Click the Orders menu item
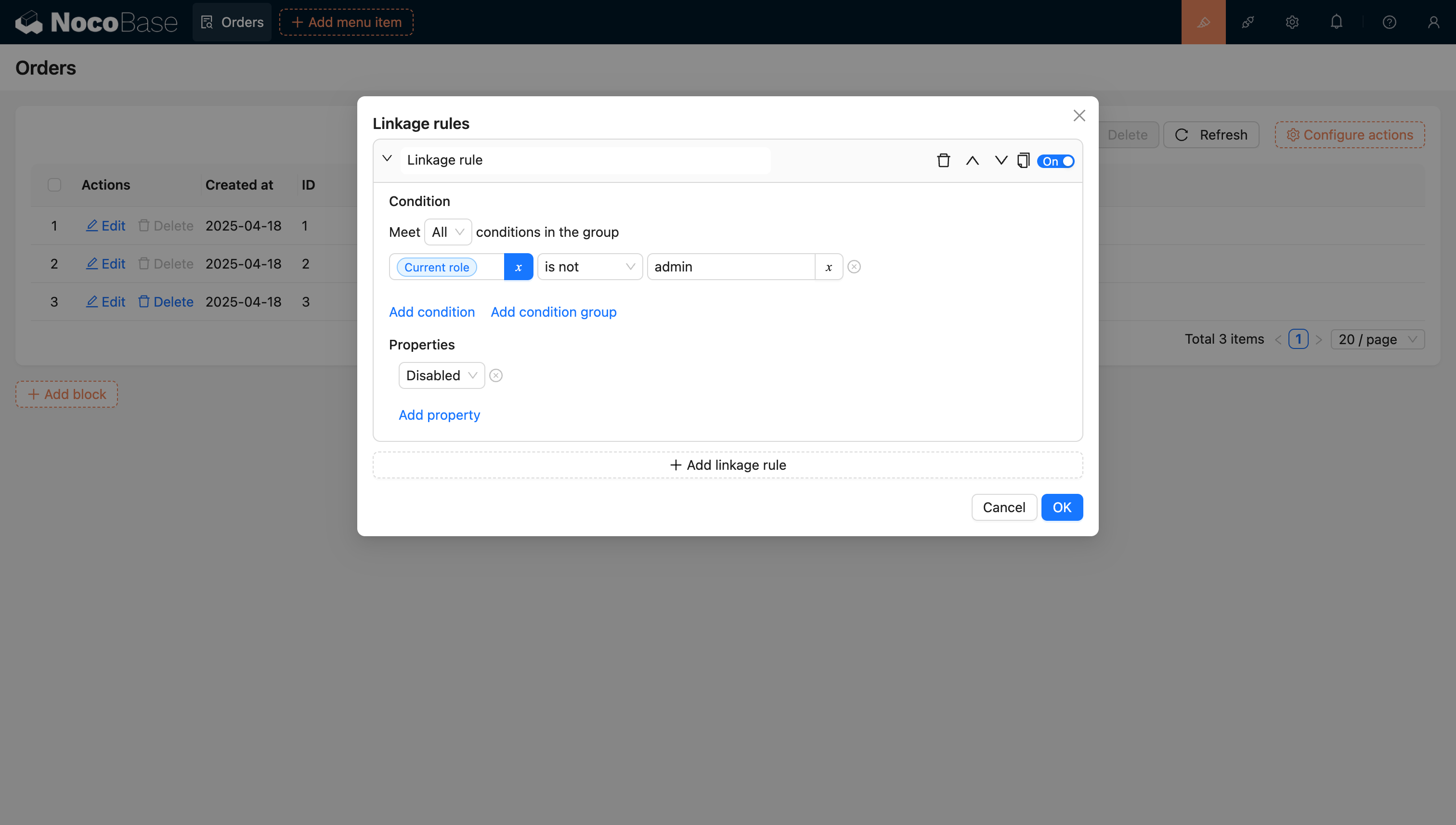Viewport: 1456px width, 825px height. (x=232, y=22)
